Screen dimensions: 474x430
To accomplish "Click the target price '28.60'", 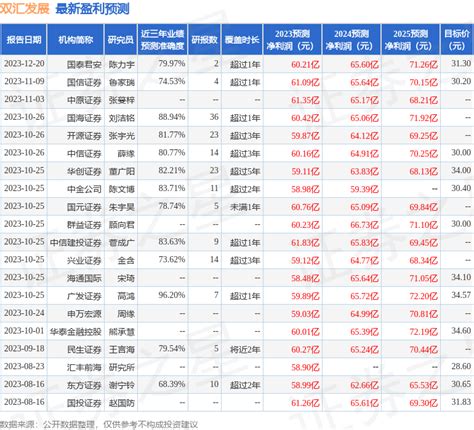I will click(461, 367).
